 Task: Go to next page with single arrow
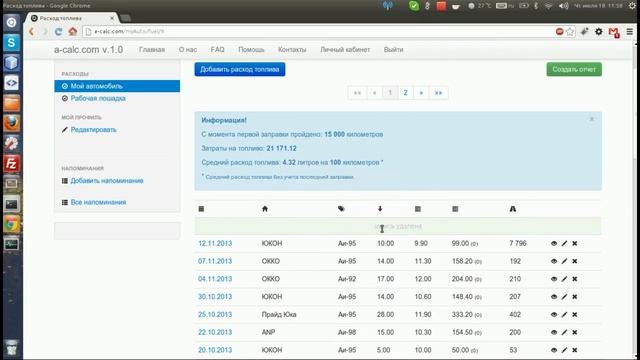click(421, 93)
